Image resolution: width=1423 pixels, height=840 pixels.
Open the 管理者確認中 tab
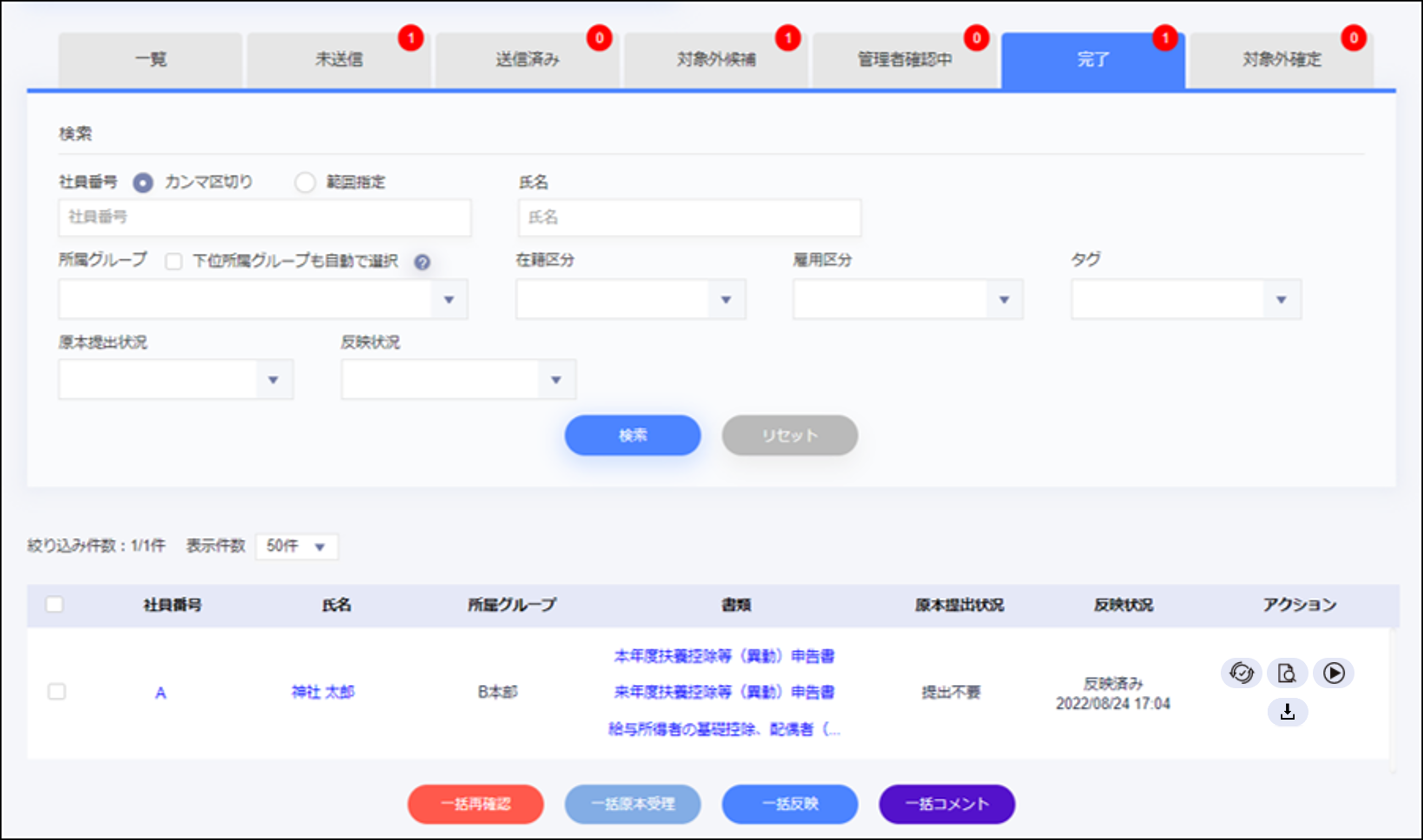coord(904,59)
